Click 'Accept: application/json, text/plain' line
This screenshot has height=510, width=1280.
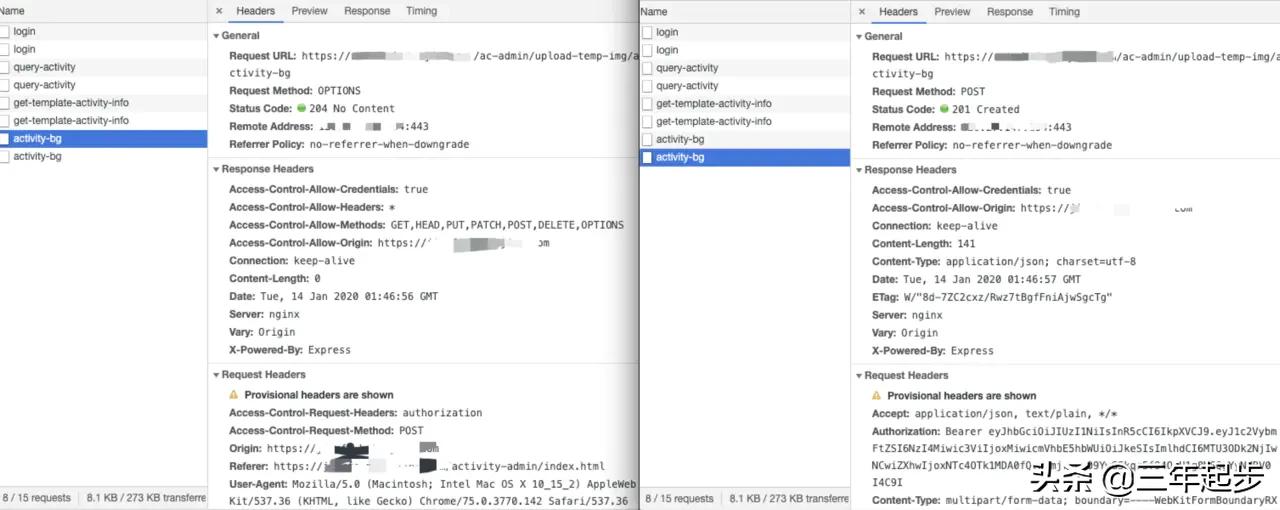point(995,413)
